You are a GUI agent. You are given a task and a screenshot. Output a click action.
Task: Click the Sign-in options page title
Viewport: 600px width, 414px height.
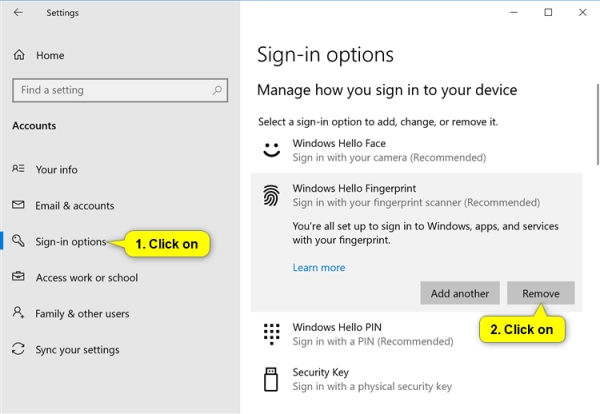pos(325,55)
